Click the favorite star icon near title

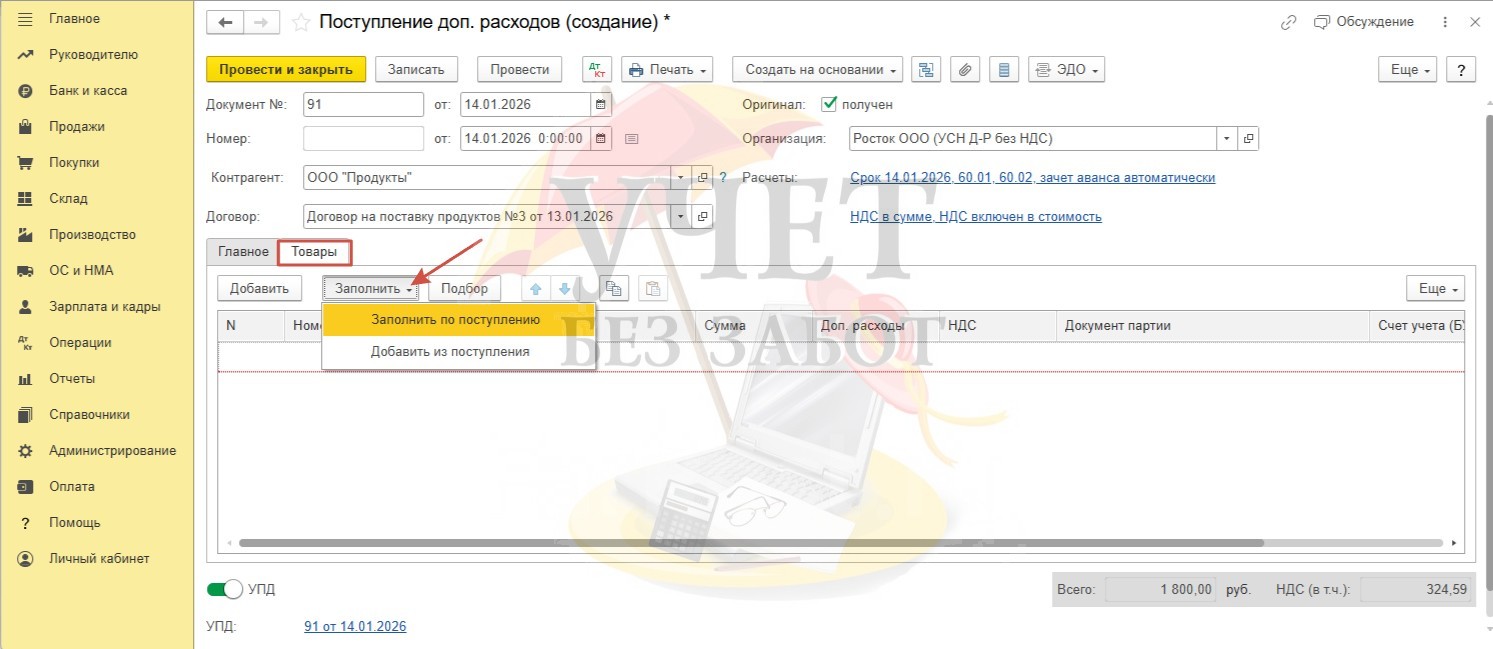point(300,22)
